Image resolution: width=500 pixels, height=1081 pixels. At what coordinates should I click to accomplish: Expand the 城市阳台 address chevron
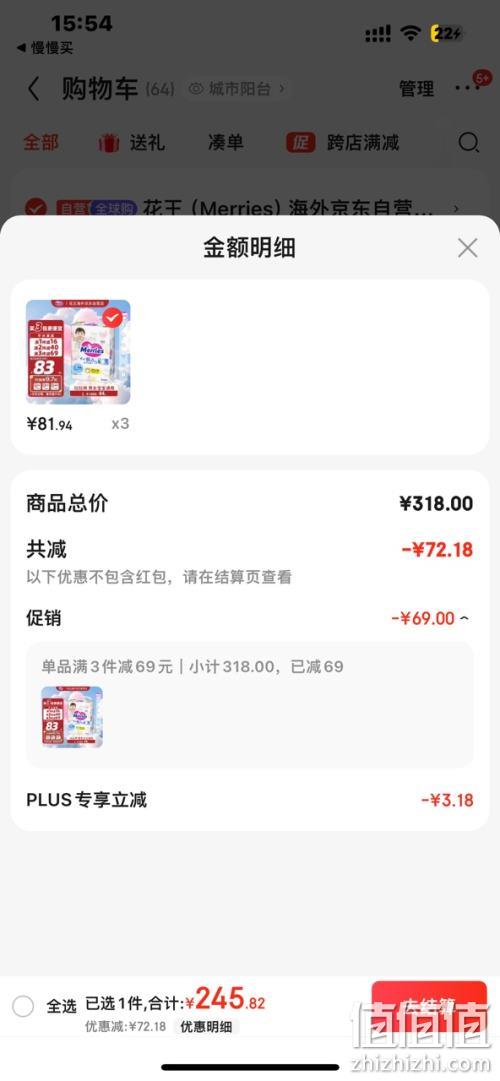tap(281, 89)
